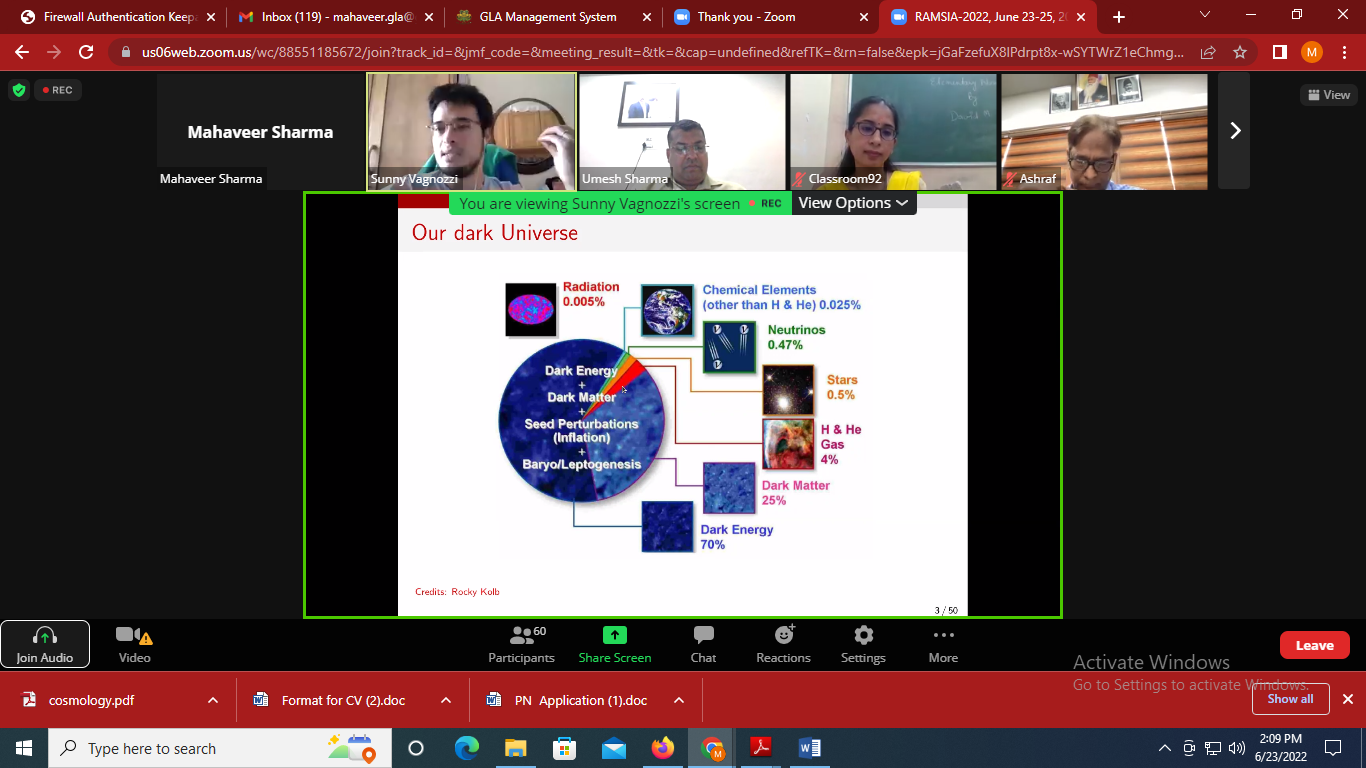This screenshot has width=1366, height=768.
Task: Expand options for PN Application (1).doc
Action: [x=678, y=700]
